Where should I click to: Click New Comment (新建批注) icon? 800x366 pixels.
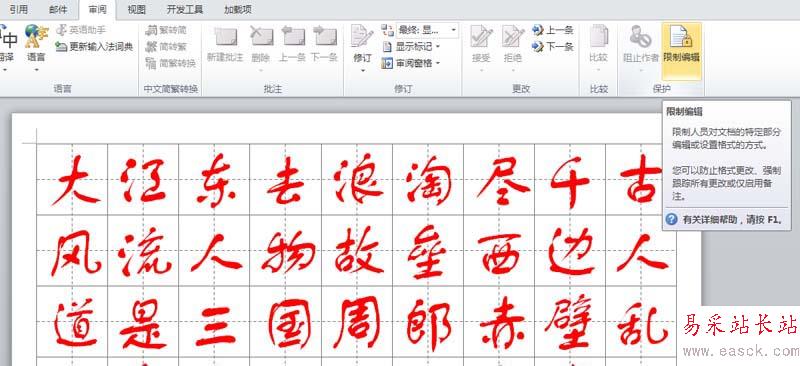(225, 38)
